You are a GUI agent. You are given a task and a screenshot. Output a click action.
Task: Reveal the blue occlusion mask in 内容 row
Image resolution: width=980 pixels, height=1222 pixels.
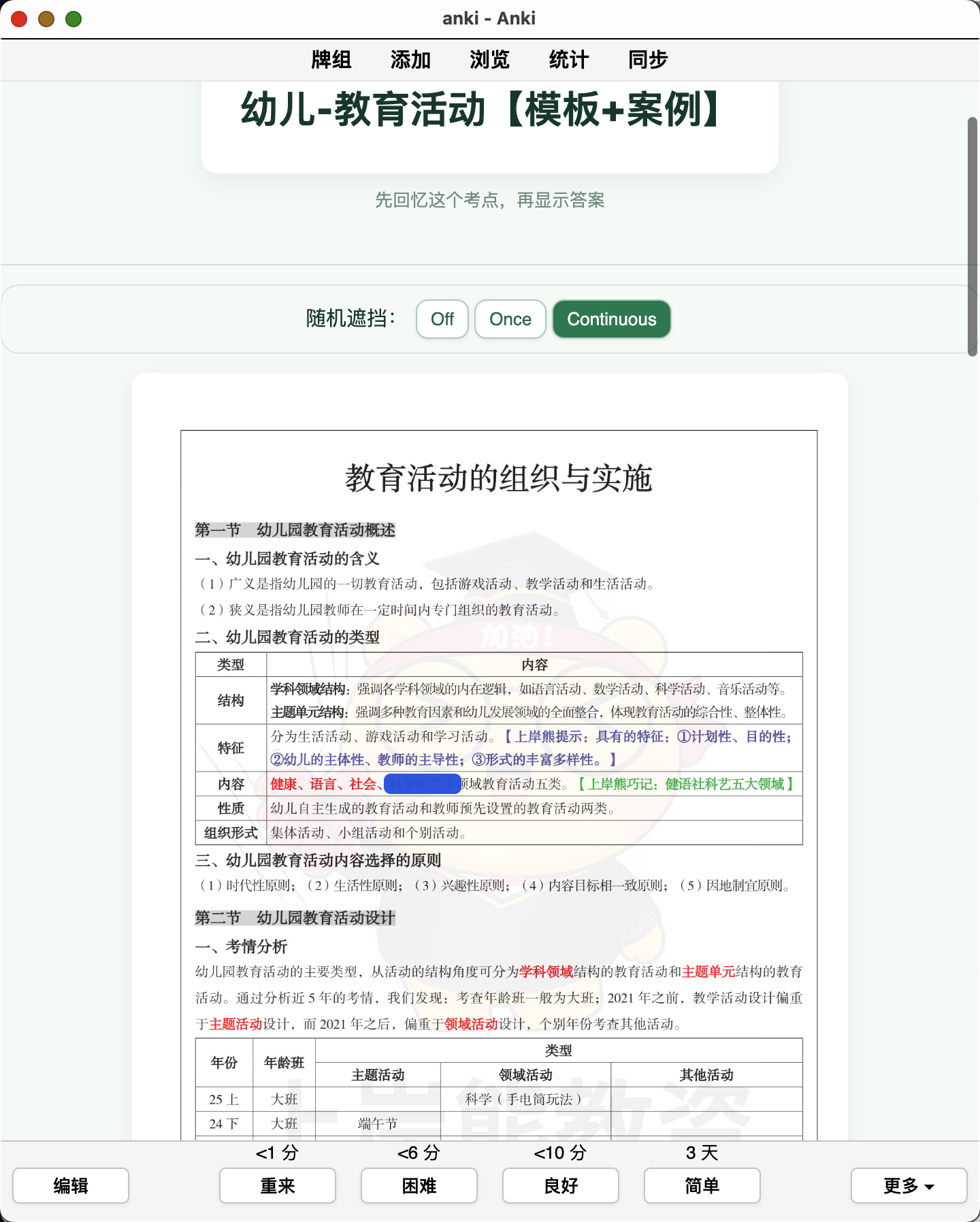[423, 785]
